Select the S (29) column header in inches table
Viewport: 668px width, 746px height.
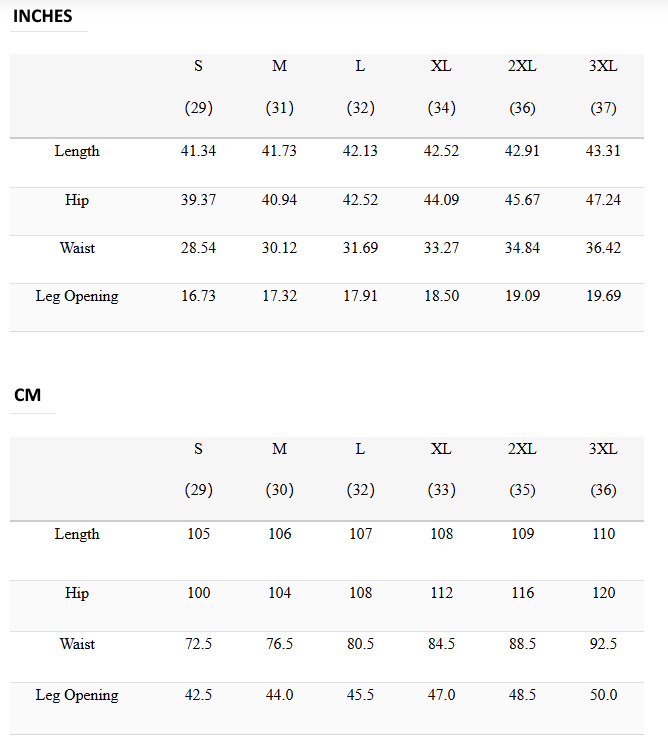tap(198, 87)
